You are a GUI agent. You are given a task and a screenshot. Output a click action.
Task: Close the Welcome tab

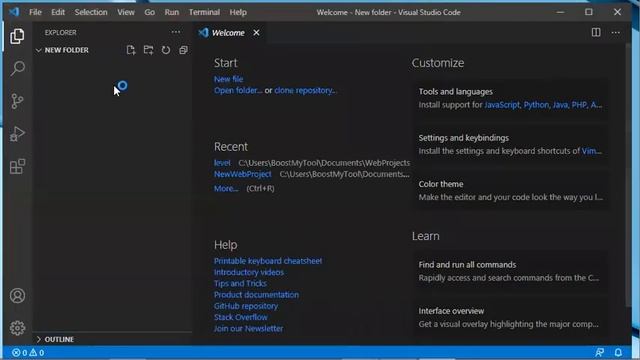pyautogui.click(x=256, y=33)
